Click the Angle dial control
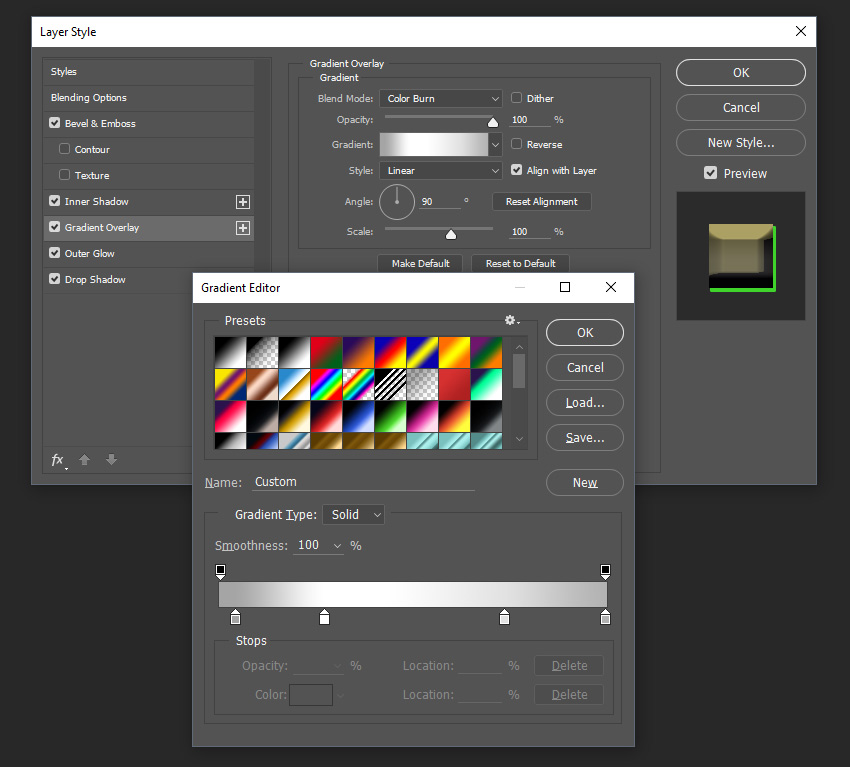The width and height of the screenshot is (850, 767). 397,202
